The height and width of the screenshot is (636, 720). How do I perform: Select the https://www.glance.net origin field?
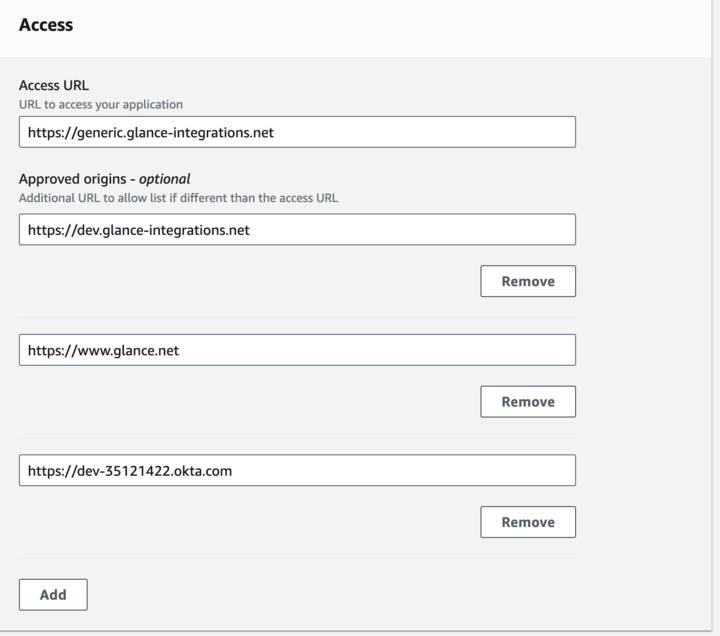[x=297, y=350]
